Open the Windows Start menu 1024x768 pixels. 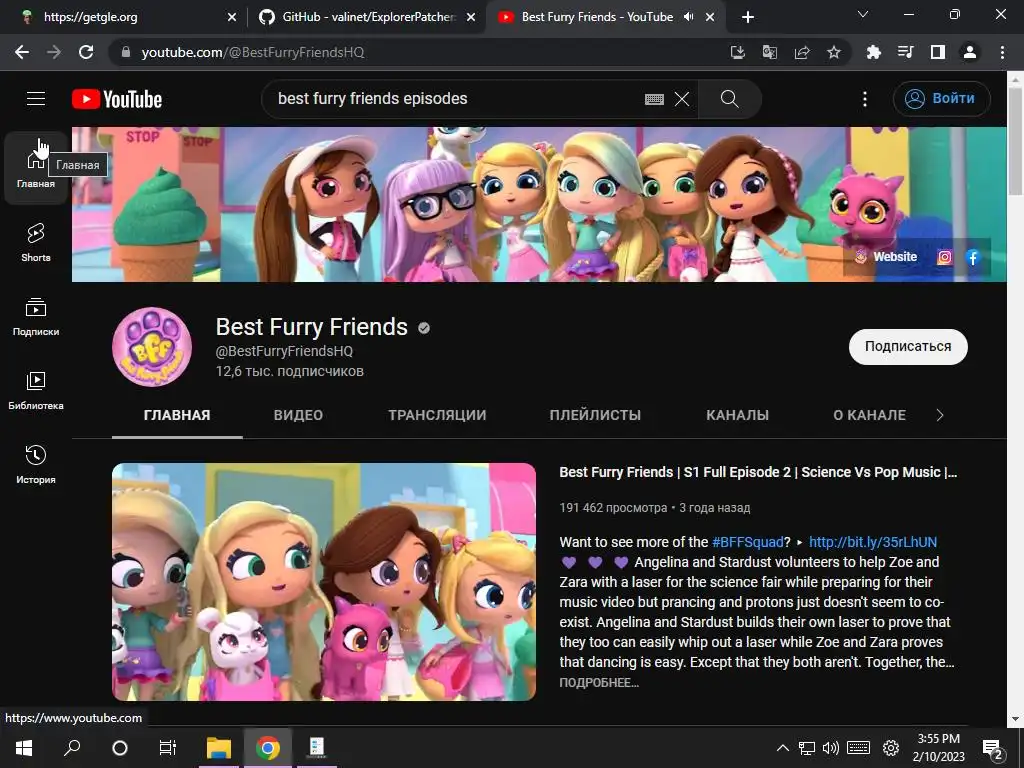[24, 748]
